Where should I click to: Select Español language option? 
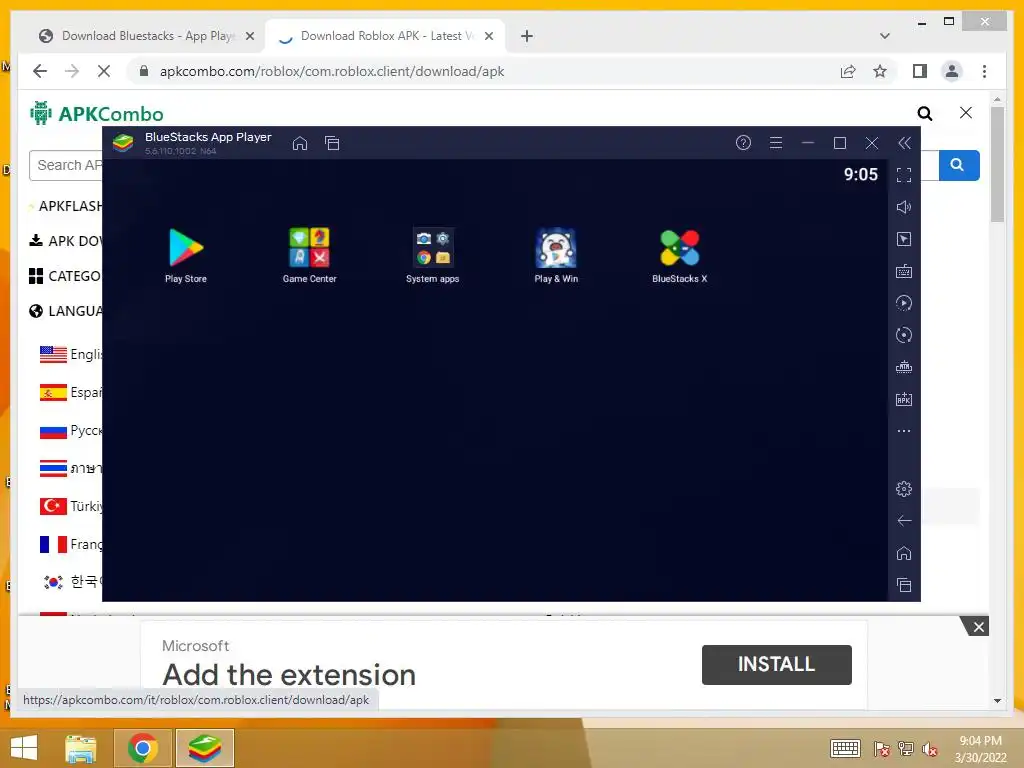click(x=71, y=392)
